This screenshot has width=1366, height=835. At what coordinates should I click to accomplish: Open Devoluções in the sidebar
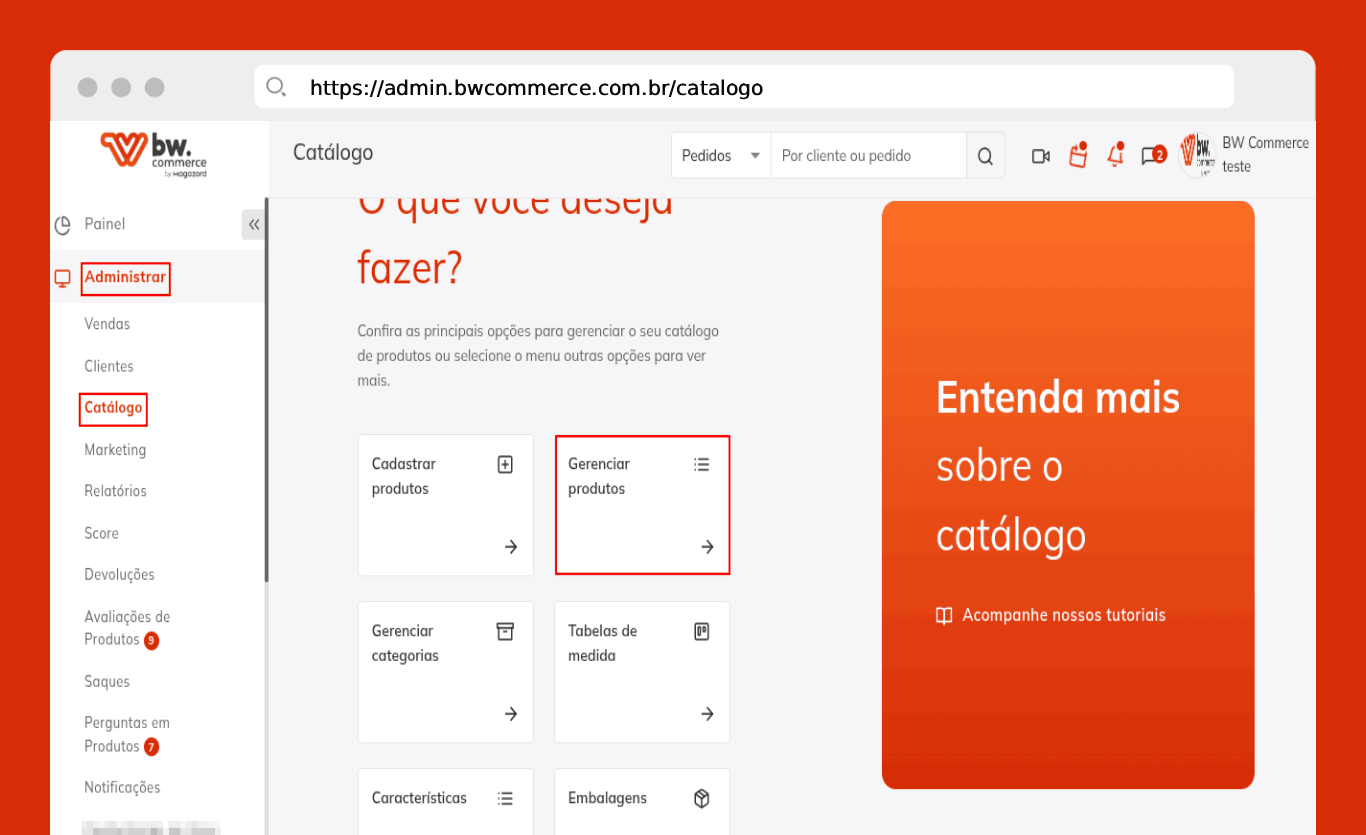click(x=119, y=575)
